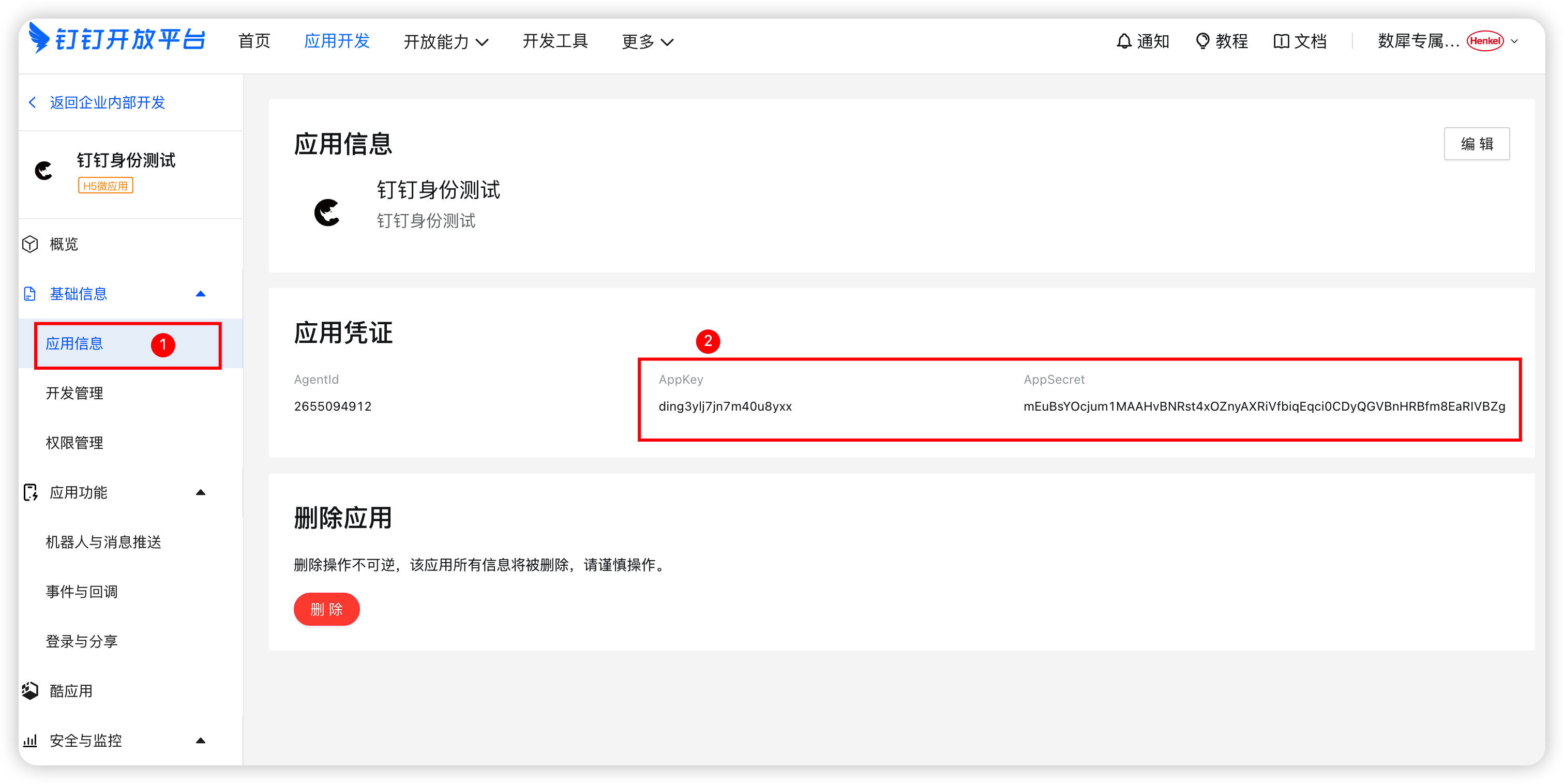1564x784 pixels.
Task: Click the large app logo in 应用信息 card
Action: pyautogui.click(x=327, y=212)
